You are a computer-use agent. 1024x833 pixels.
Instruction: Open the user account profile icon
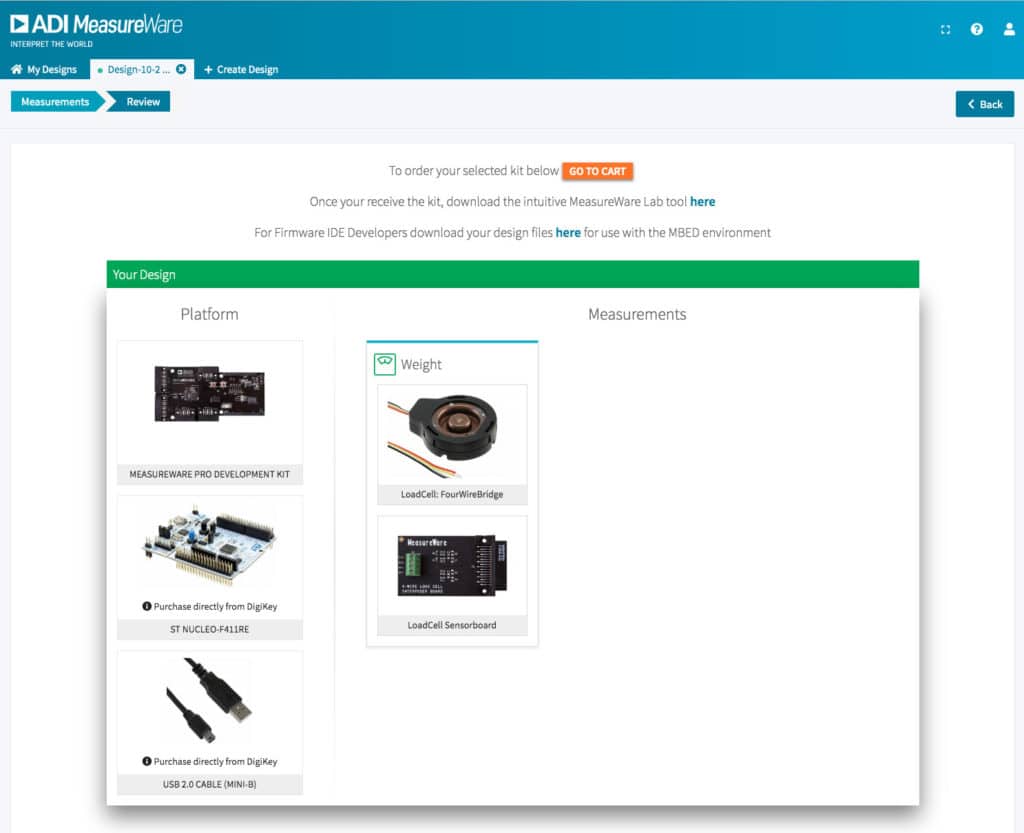point(1008,30)
